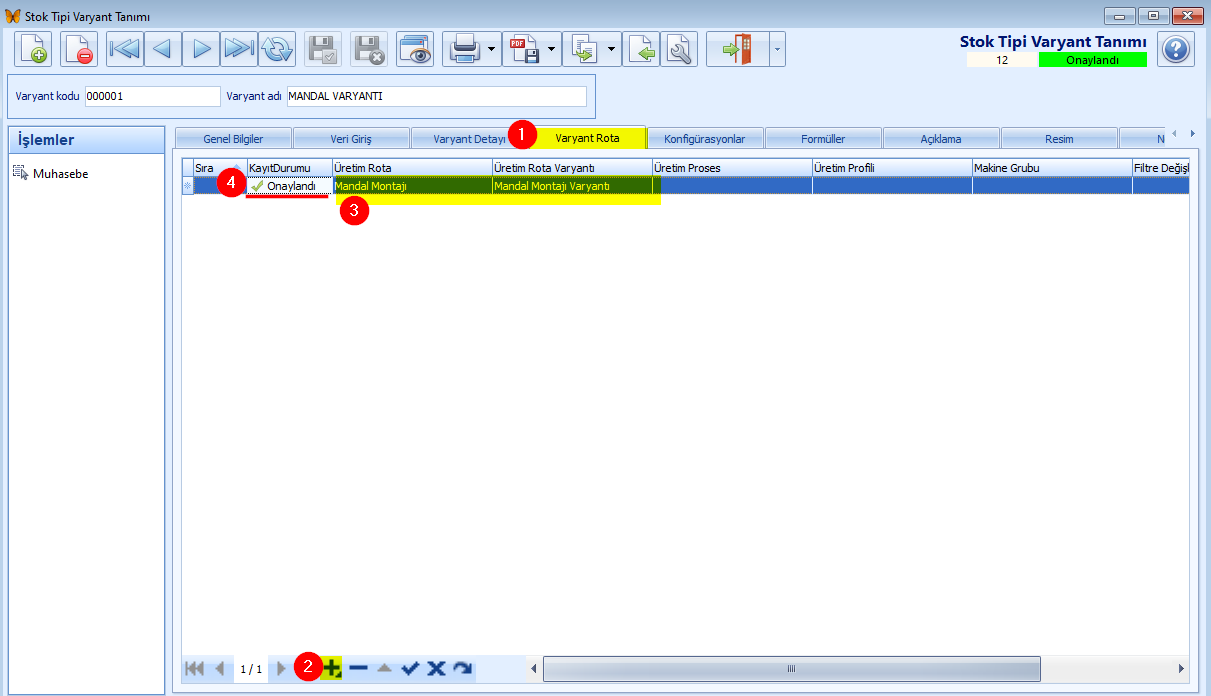Expand the exit door dropdown arrow

click(777, 49)
